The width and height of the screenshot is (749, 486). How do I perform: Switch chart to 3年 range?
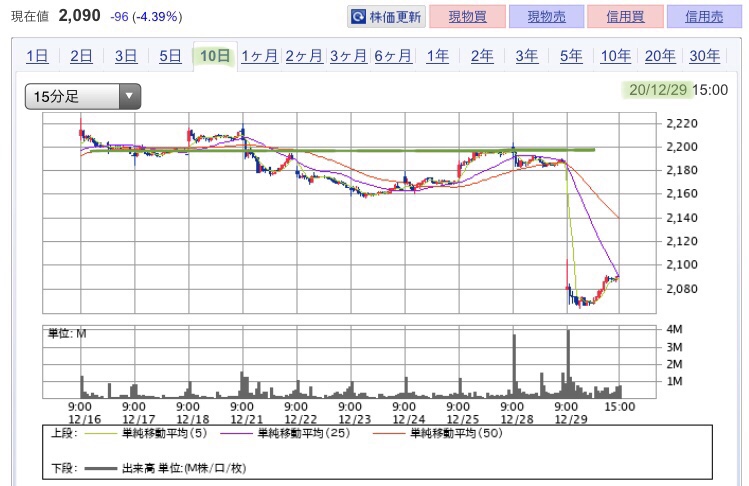526,56
